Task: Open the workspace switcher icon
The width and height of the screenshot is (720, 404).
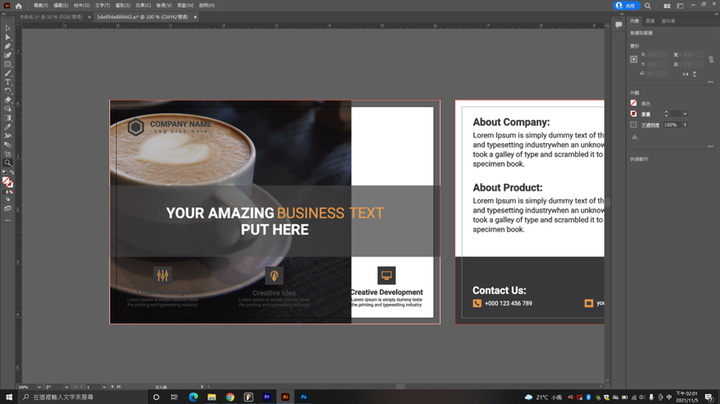Action: pyautogui.click(x=680, y=6)
